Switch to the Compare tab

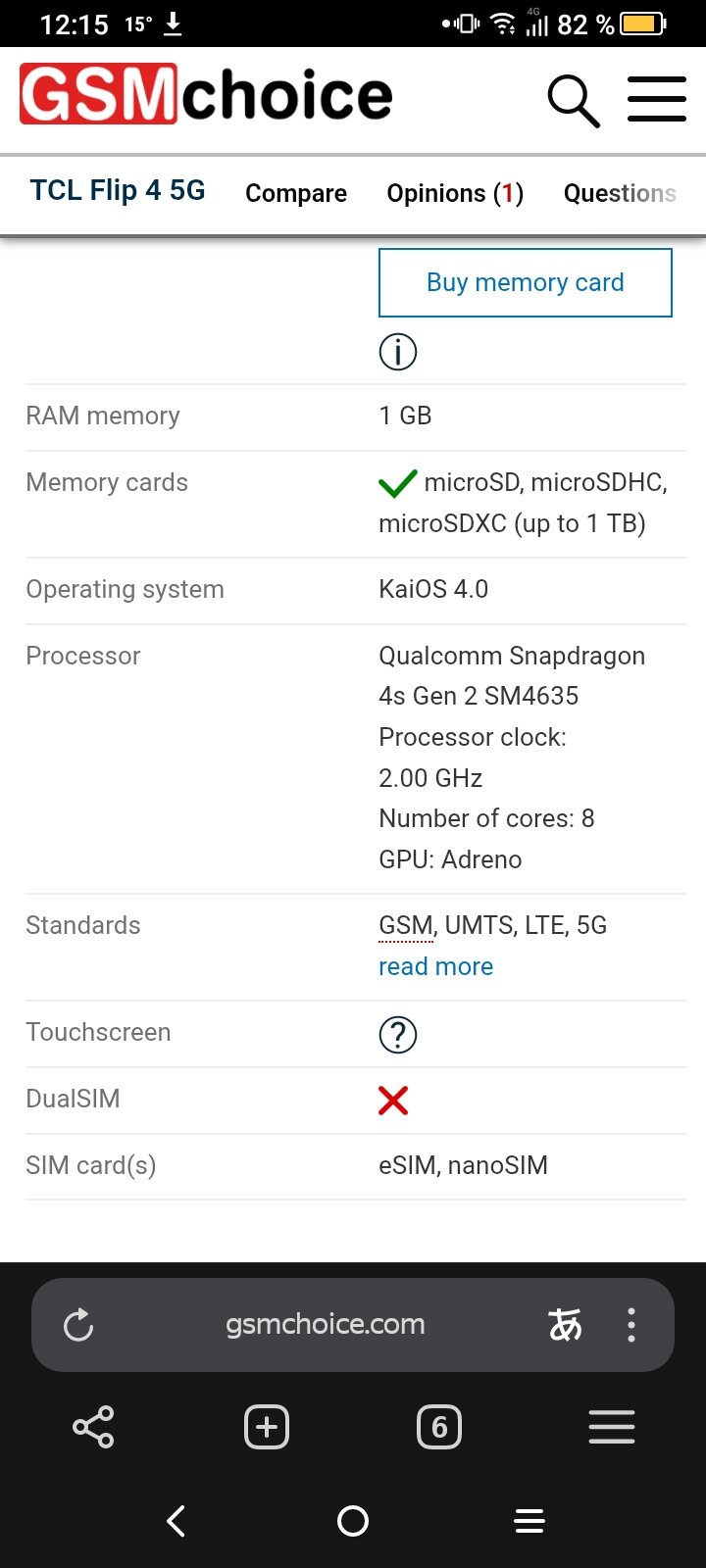[296, 193]
